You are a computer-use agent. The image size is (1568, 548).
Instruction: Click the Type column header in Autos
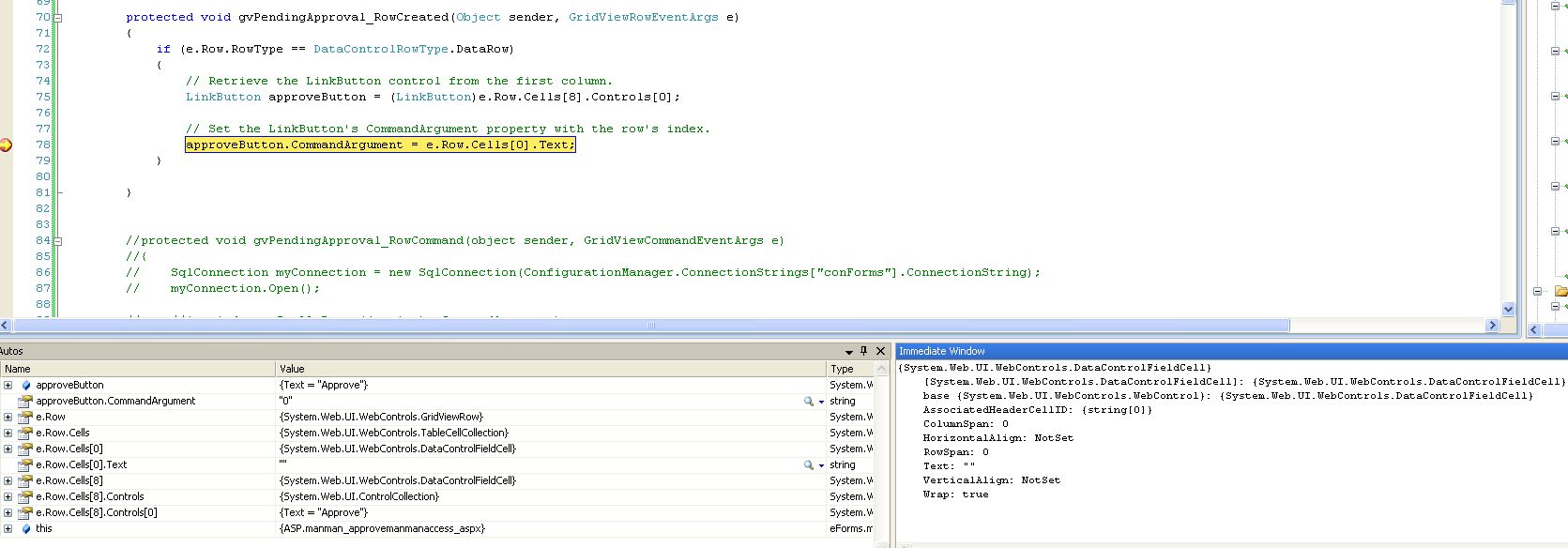(x=850, y=369)
